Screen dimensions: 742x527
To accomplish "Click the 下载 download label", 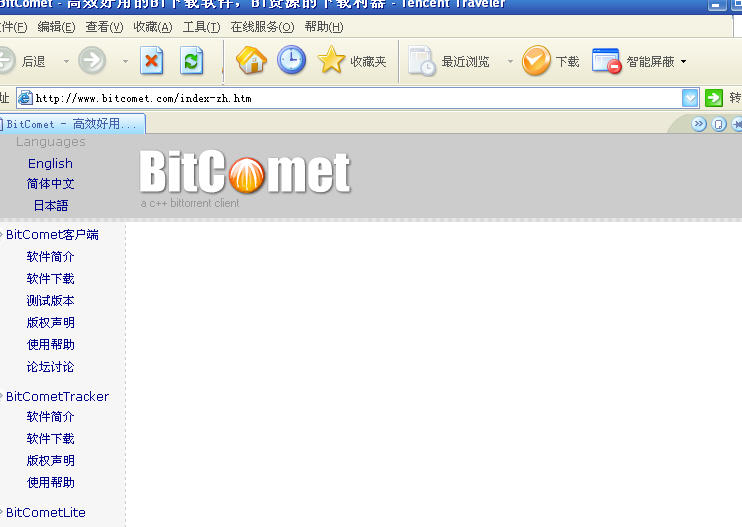I will coord(567,61).
